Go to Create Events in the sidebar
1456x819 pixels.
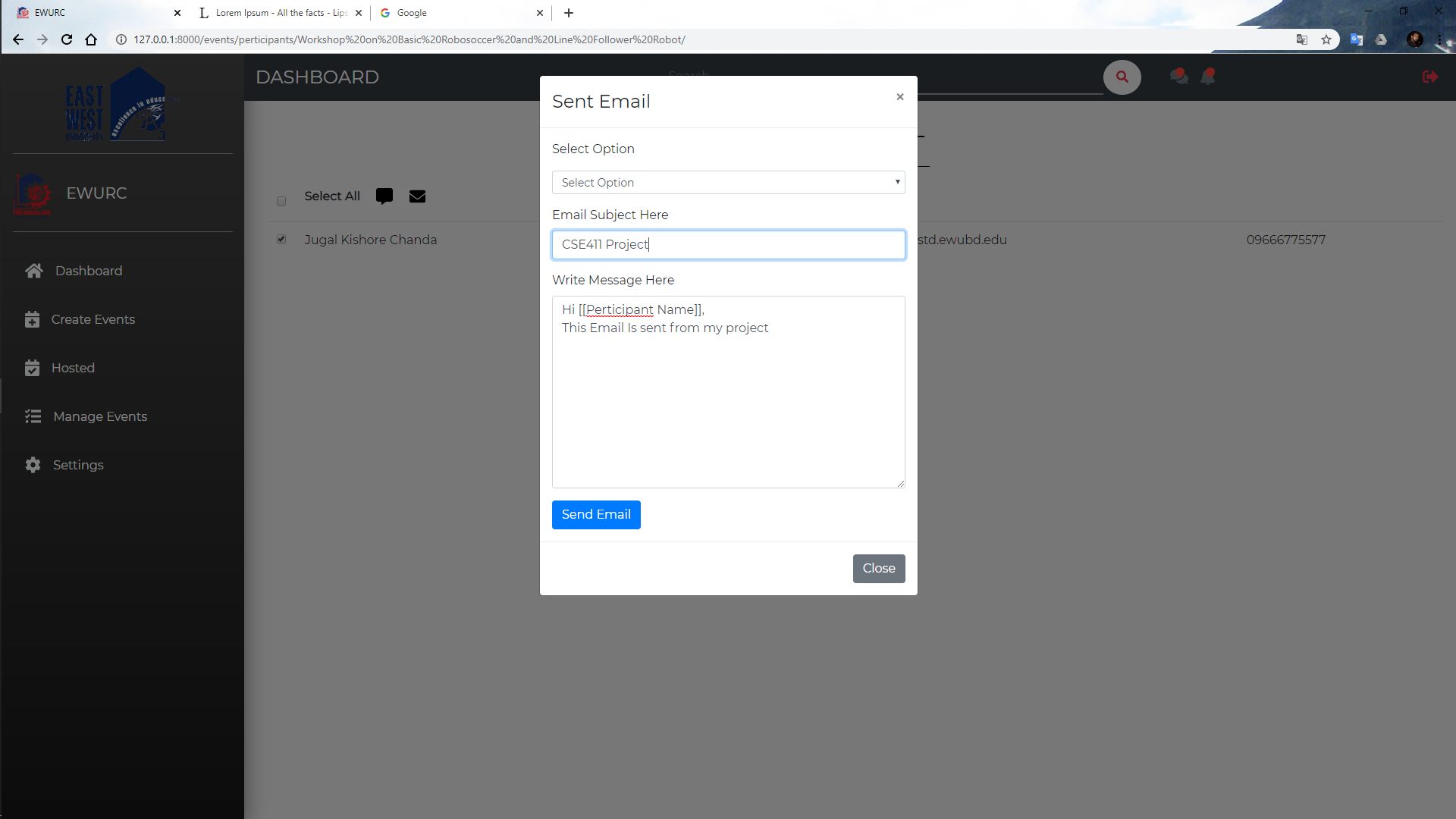[93, 319]
